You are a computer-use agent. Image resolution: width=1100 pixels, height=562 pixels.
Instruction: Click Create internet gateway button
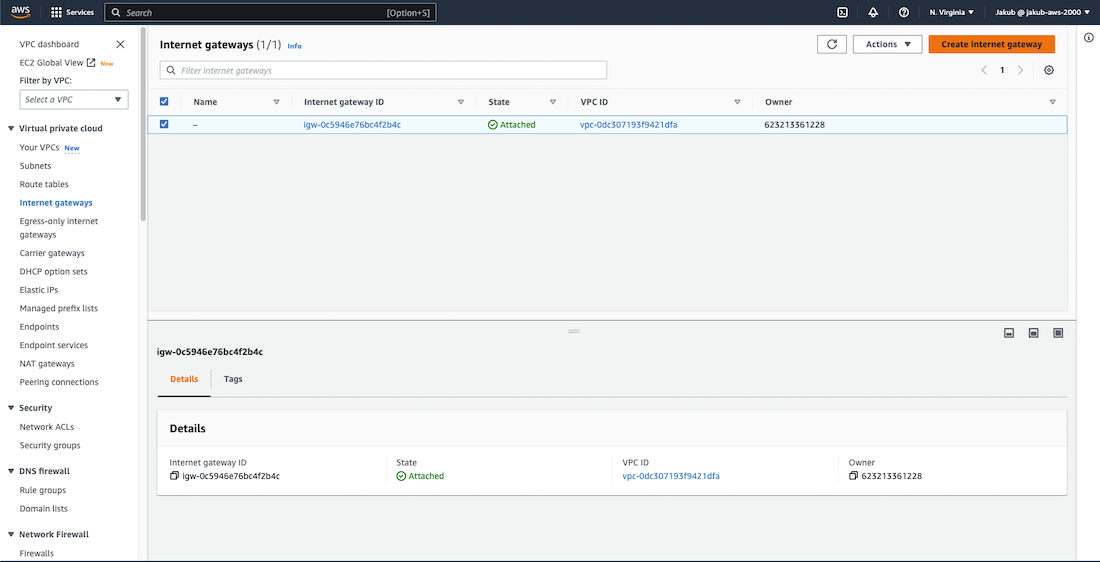pyautogui.click(x=991, y=44)
